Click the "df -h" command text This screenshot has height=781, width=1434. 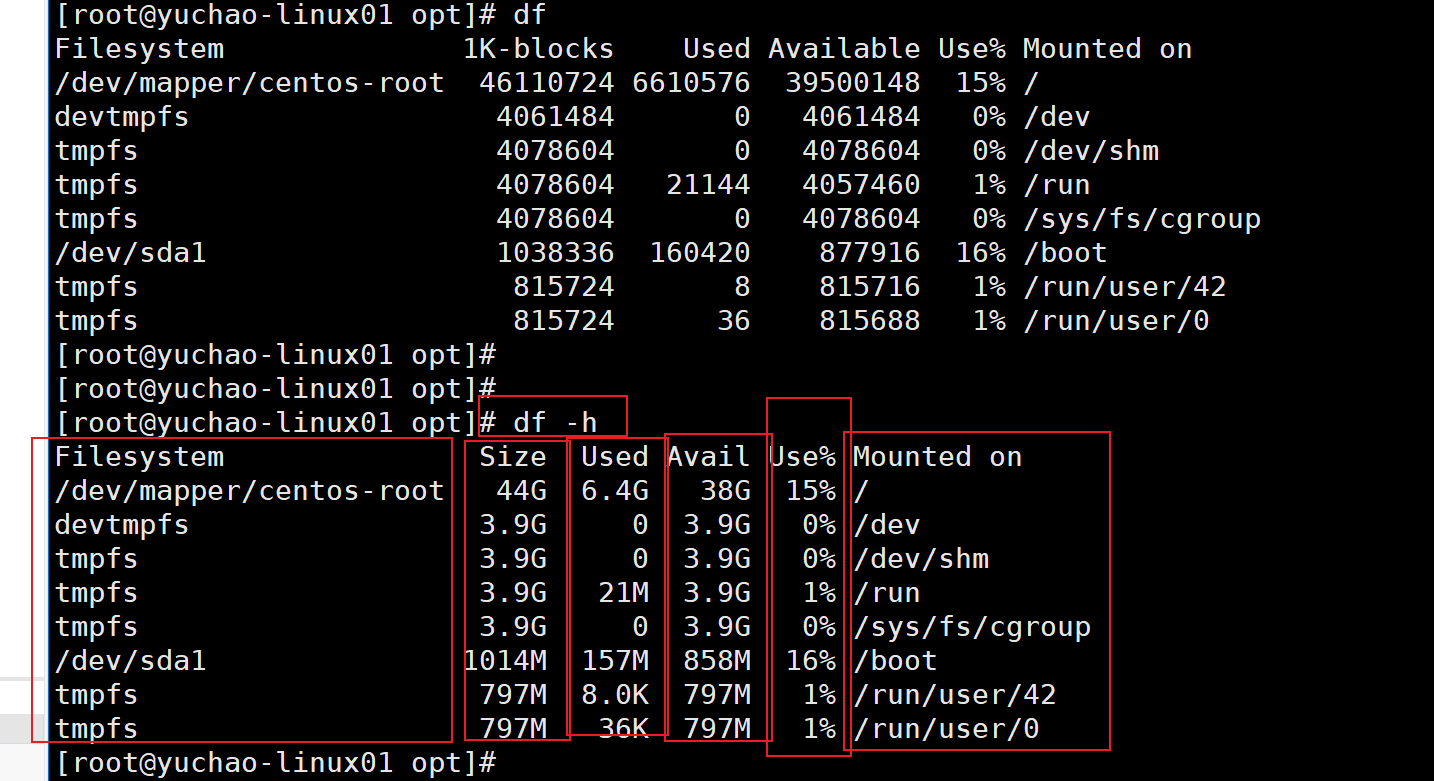pyautogui.click(x=554, y=423)
